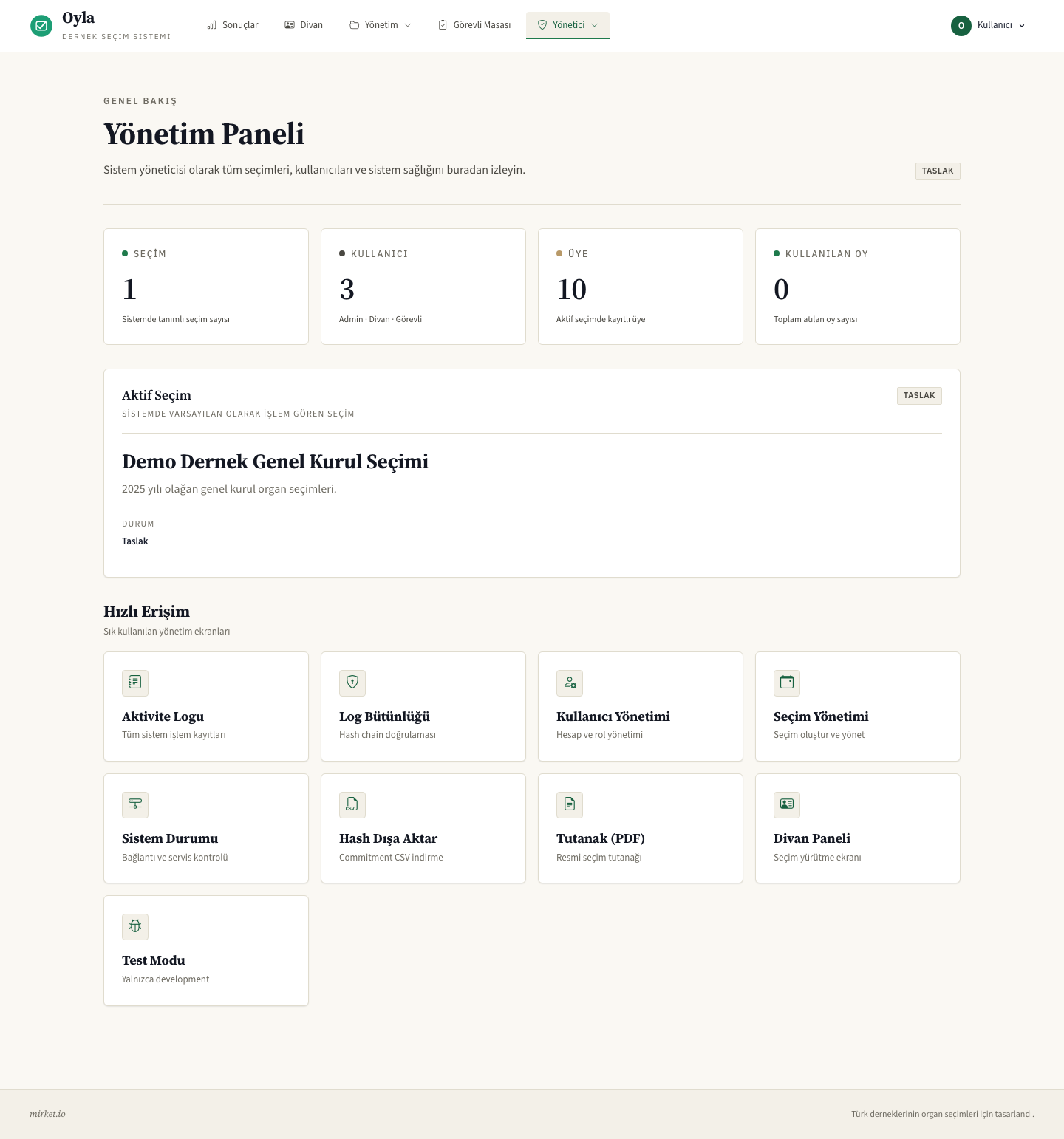Click the Test Modu bug icon
The height and width of the screenshot is (1139, 1064).
tap(135, 926)
